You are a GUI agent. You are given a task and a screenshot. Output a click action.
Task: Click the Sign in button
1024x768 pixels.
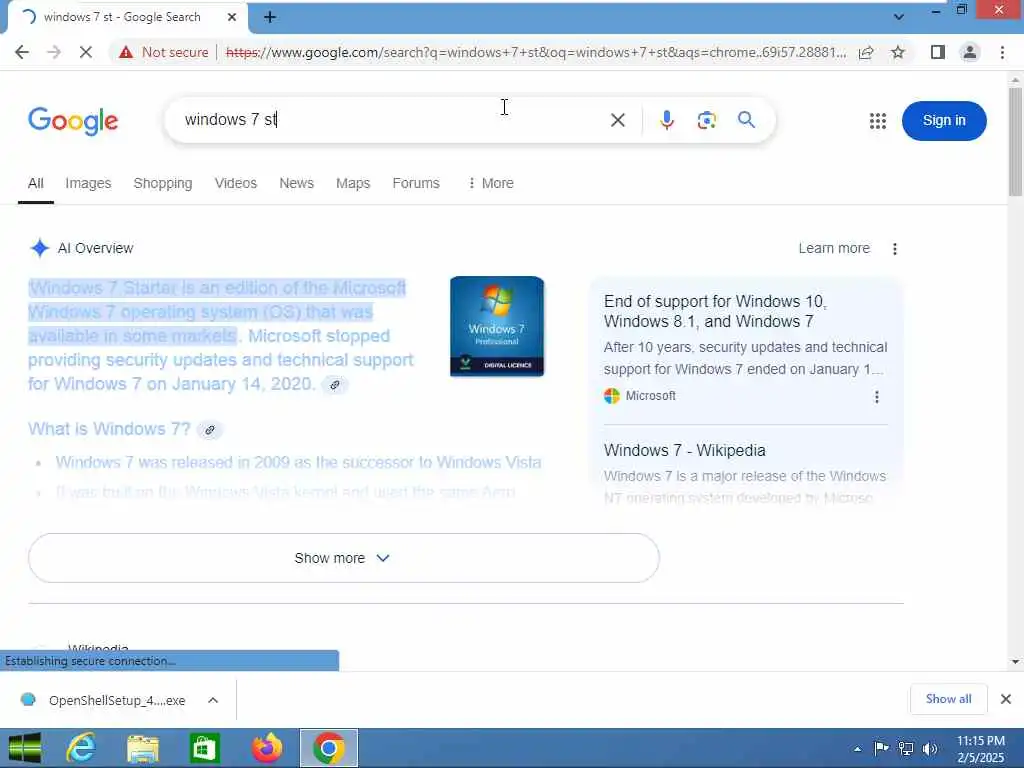coord(944,121)
